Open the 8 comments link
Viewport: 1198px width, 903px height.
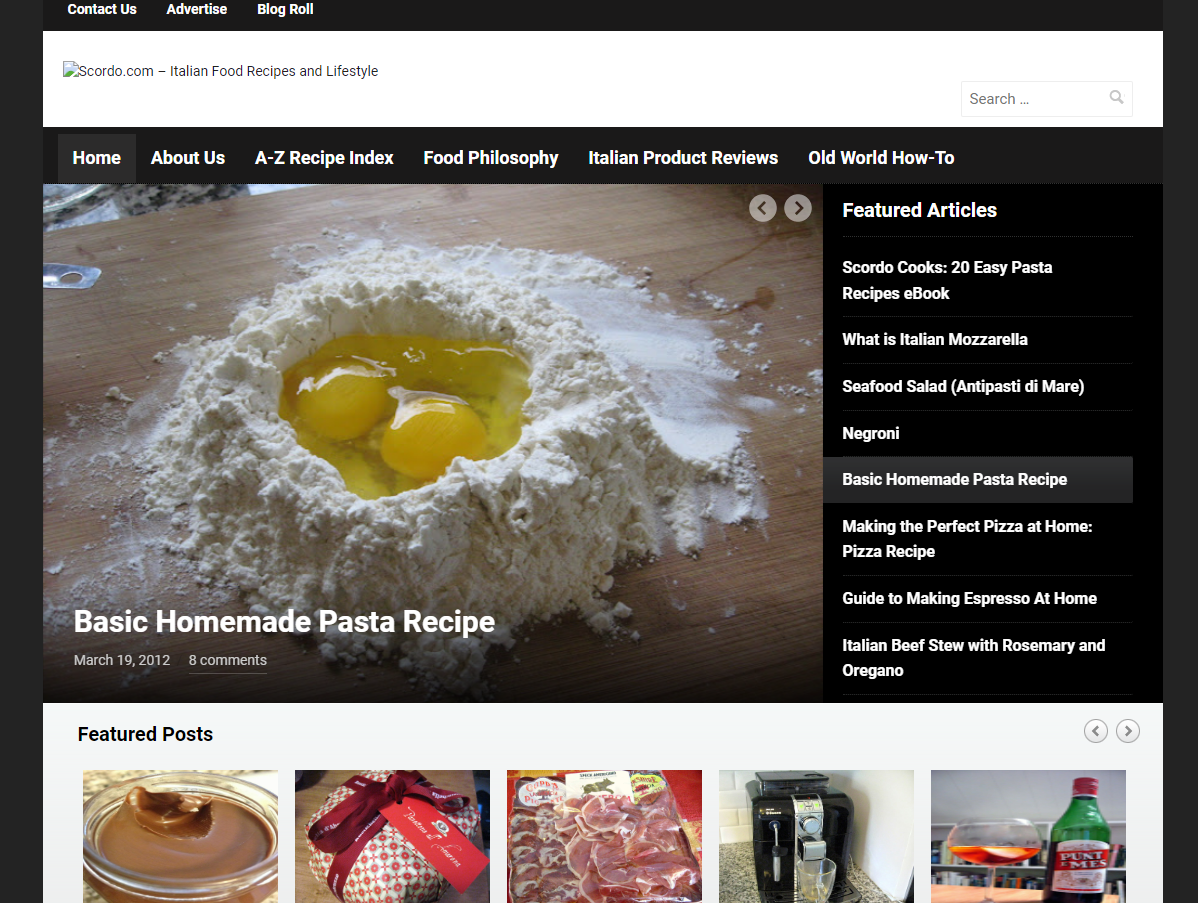pos(228,660)
